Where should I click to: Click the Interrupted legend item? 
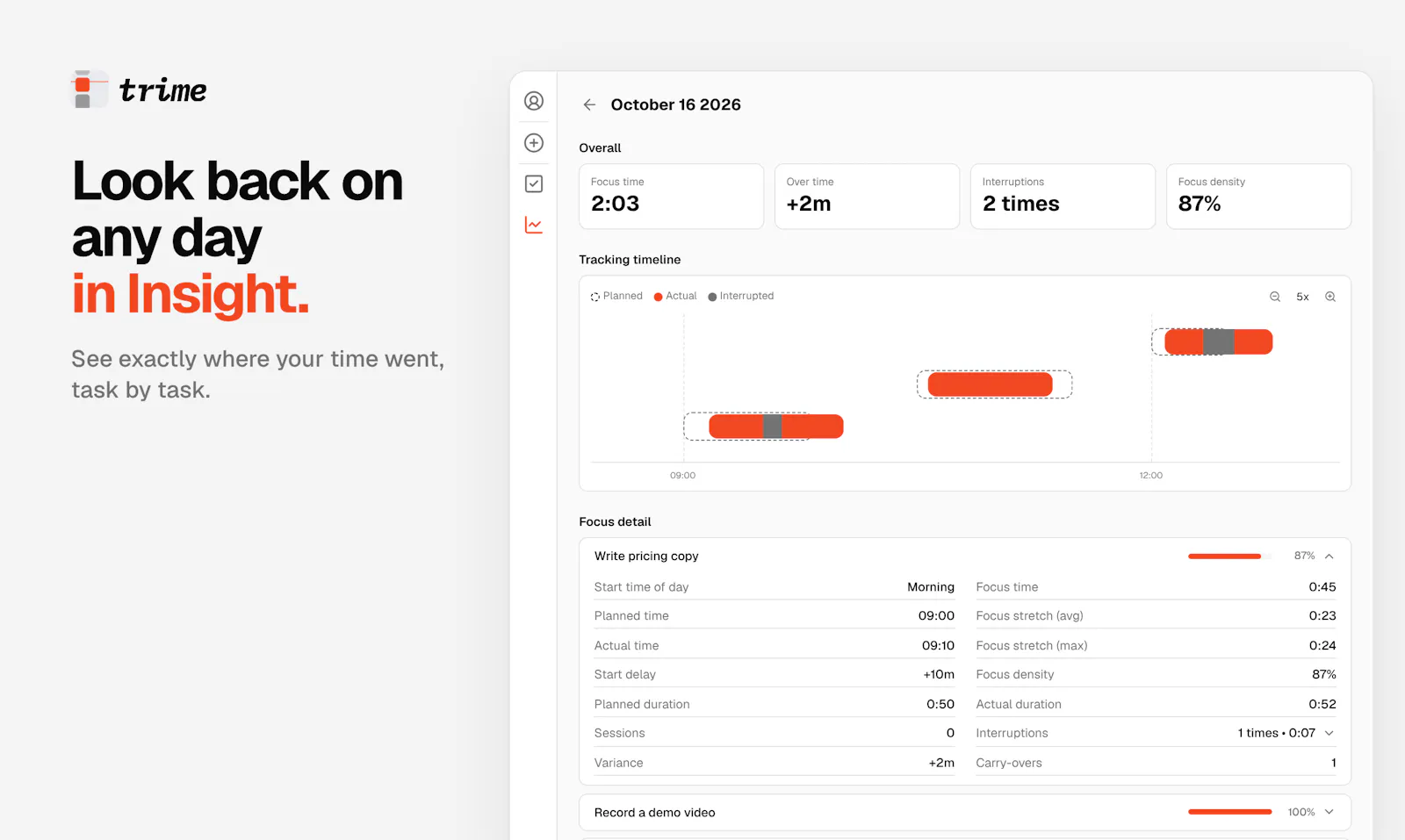741,296
